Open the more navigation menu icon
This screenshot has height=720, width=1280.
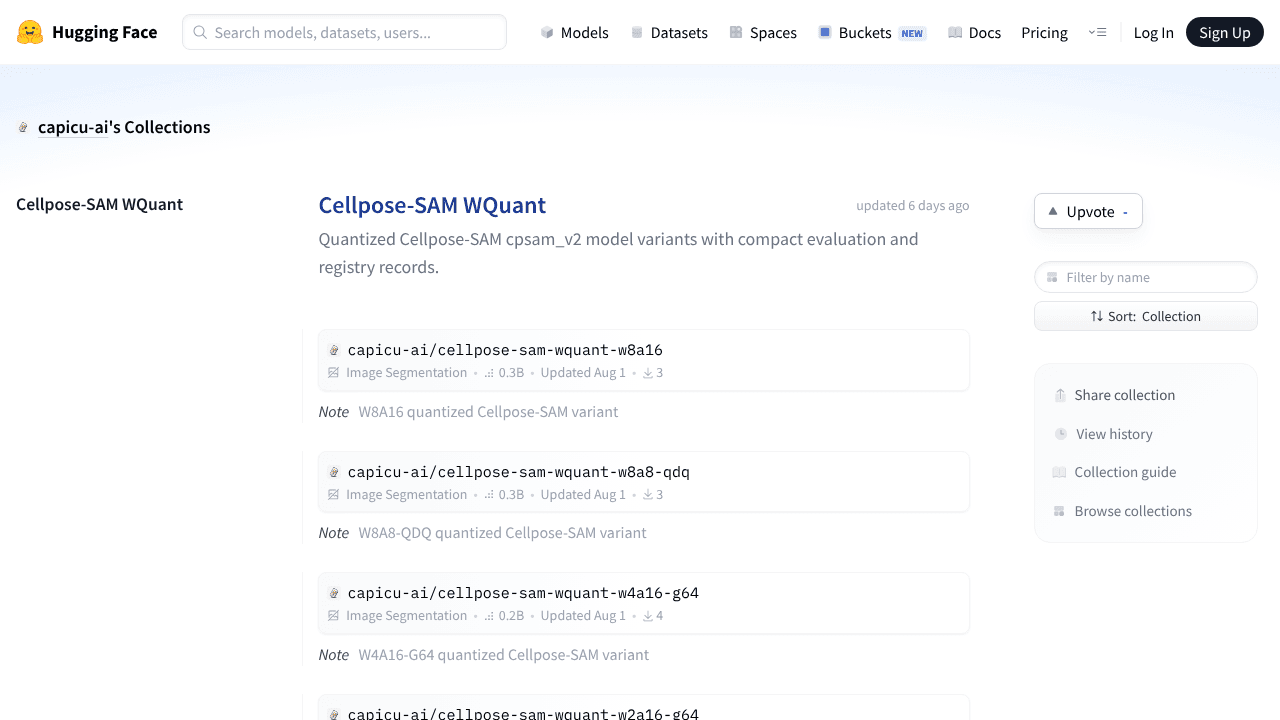(x=1097, y=32)
